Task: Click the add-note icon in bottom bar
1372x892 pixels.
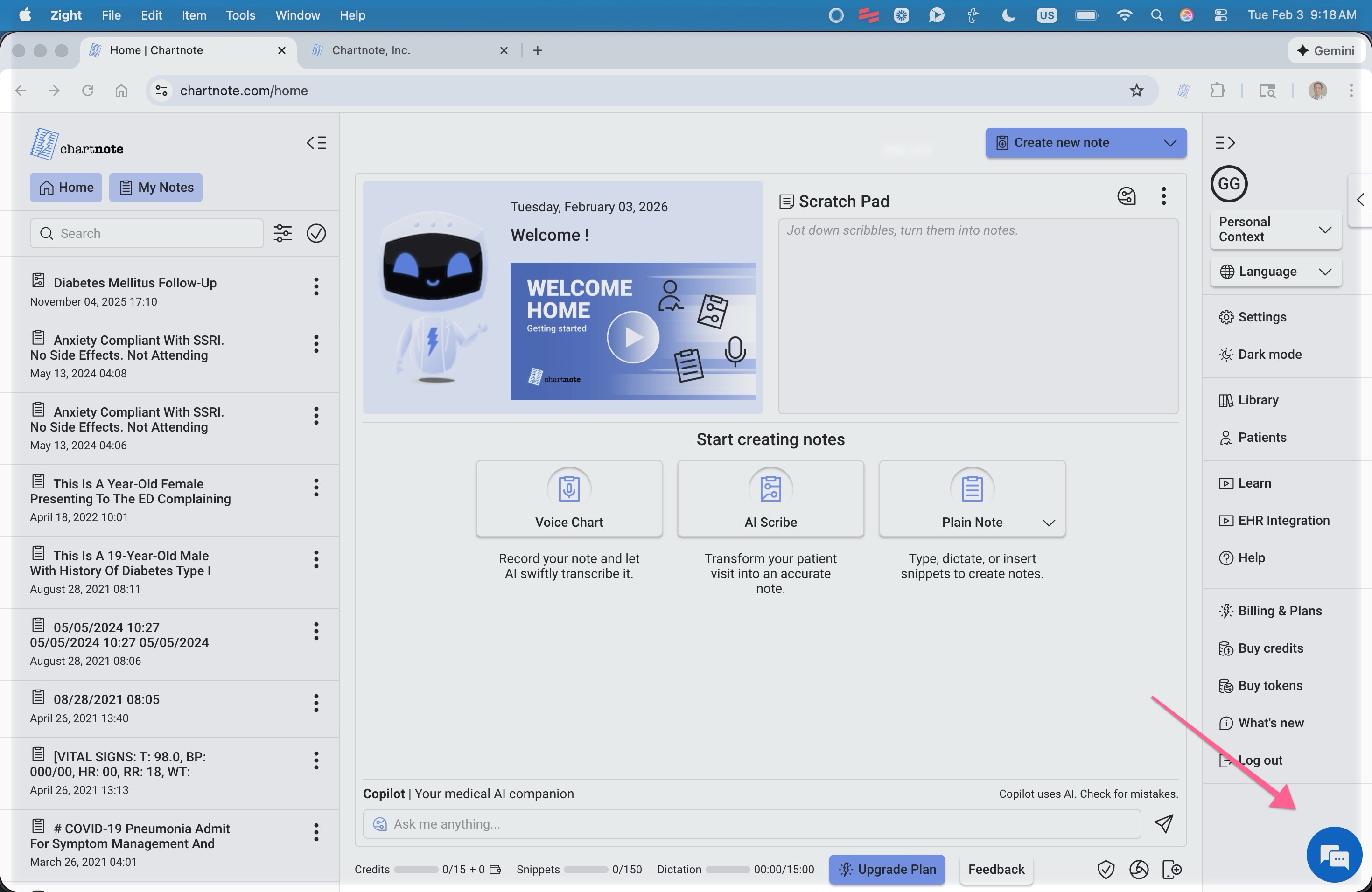Action: 1172,869
